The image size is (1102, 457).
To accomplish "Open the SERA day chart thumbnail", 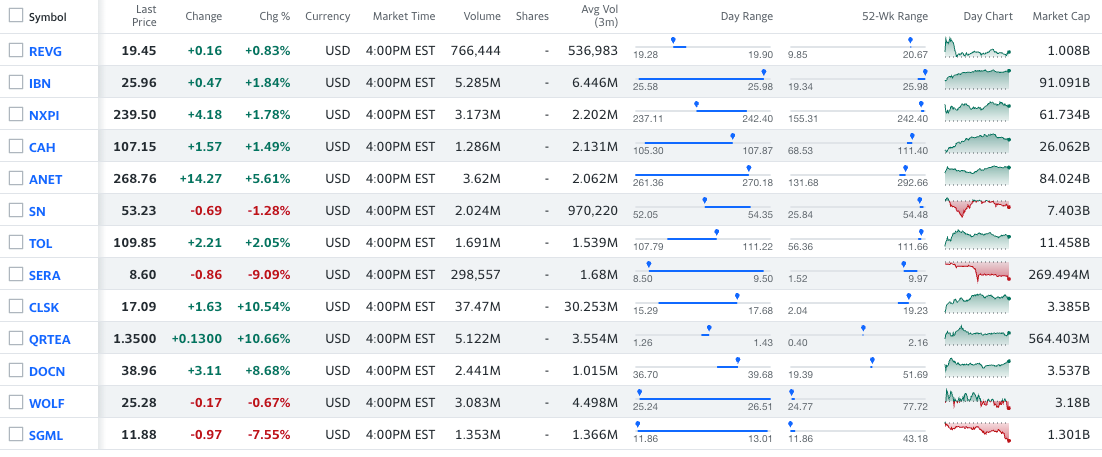I will coord(978,271).
